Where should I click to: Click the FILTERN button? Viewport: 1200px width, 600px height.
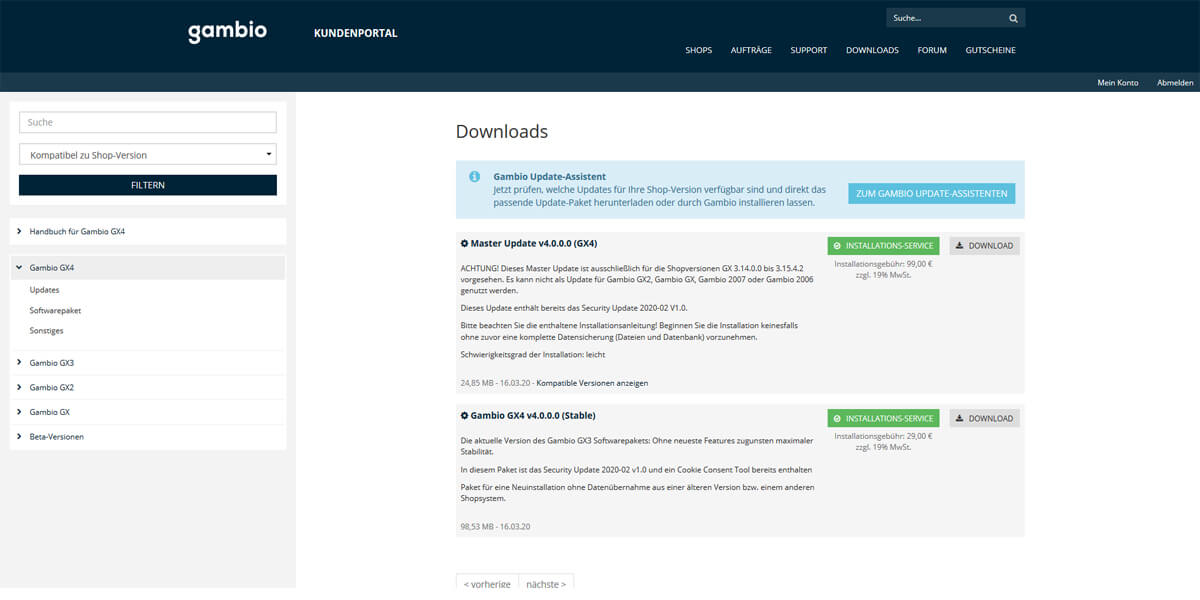148,185
